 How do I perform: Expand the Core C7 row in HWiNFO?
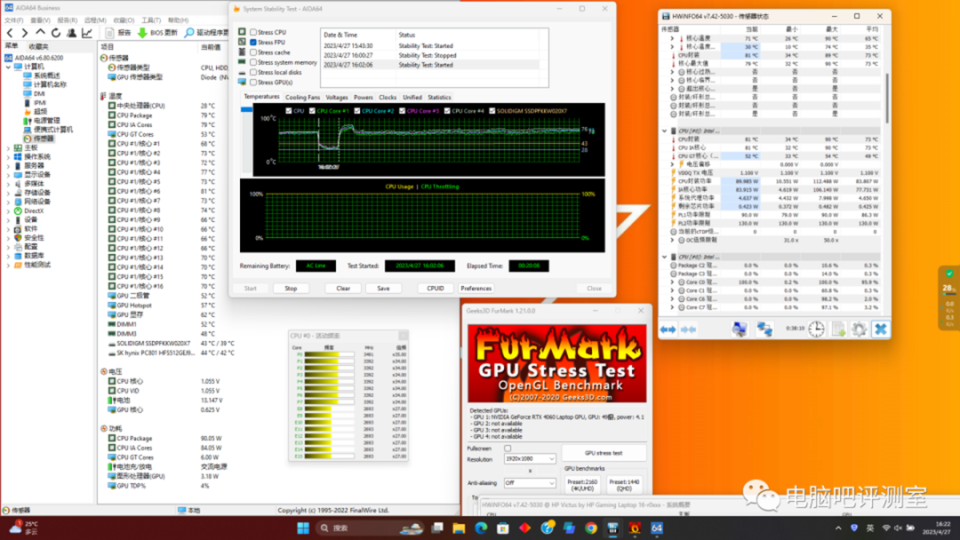click(x=672, y=307)
